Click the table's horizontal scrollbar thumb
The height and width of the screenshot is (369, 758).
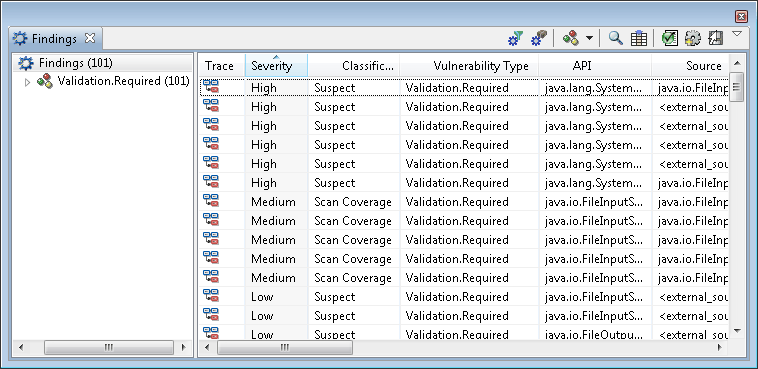pyautogui.click(x=285, y=347)
